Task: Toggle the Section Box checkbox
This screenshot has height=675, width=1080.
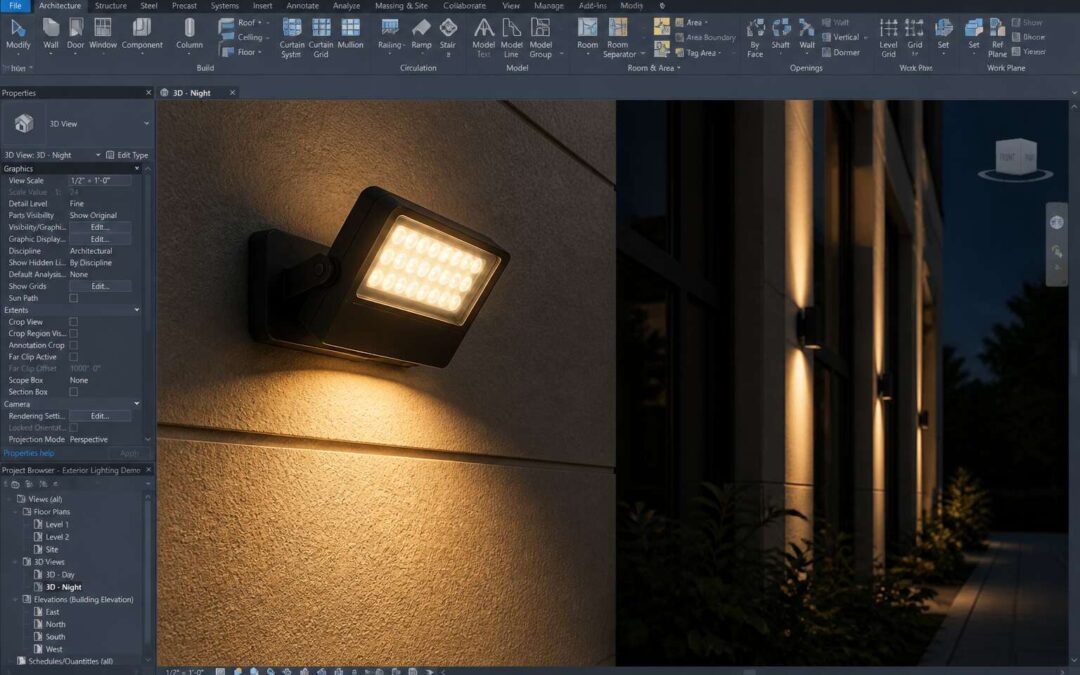Action: 74,392
